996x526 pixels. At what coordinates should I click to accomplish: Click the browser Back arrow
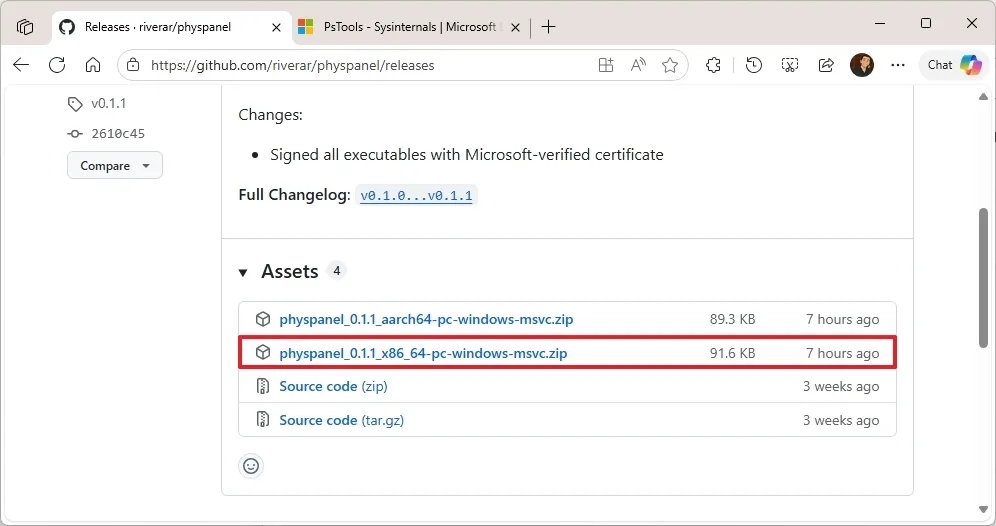21,65
